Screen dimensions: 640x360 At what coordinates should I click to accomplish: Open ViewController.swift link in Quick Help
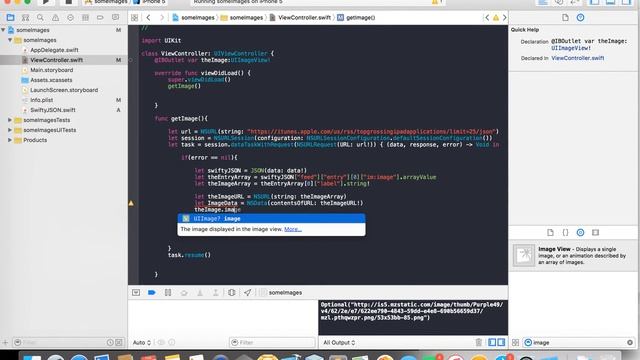coord(578,58)
